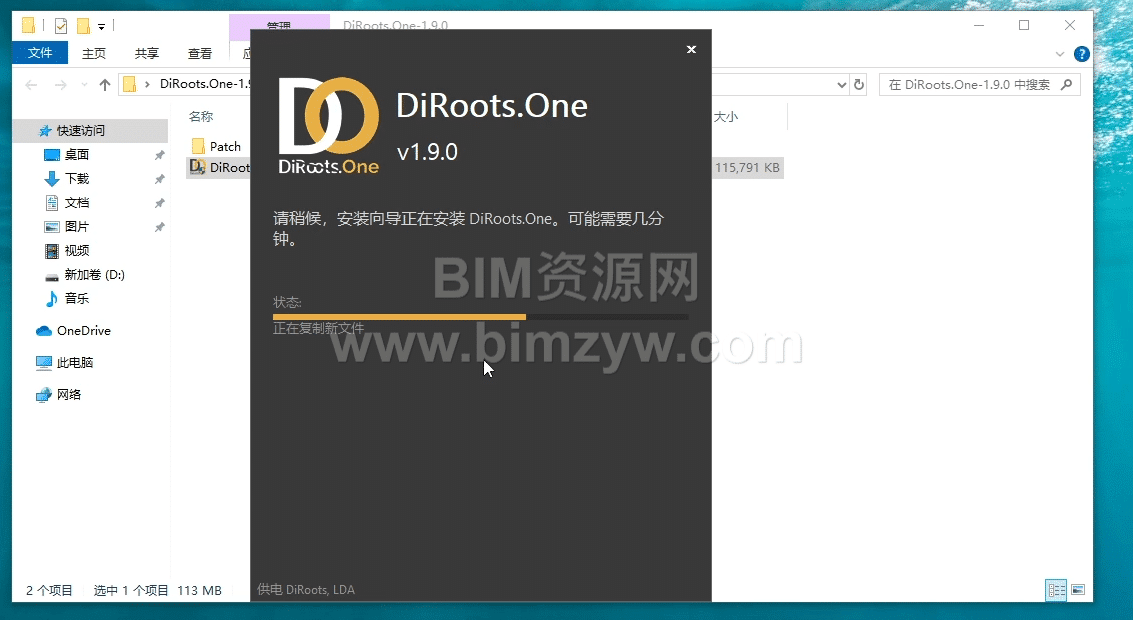1133x620 pixels.
Task: Click the "供电 DiRoots, LDA" footer text
Action: click(x=306, y=590)
